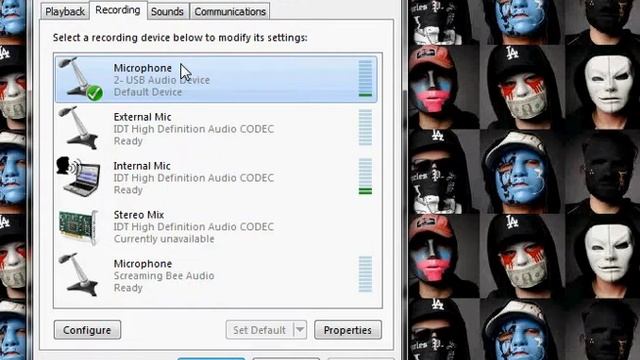Open the Set Default dropdown arrow
Screen dimensions: 640x360
coord(300,330)
